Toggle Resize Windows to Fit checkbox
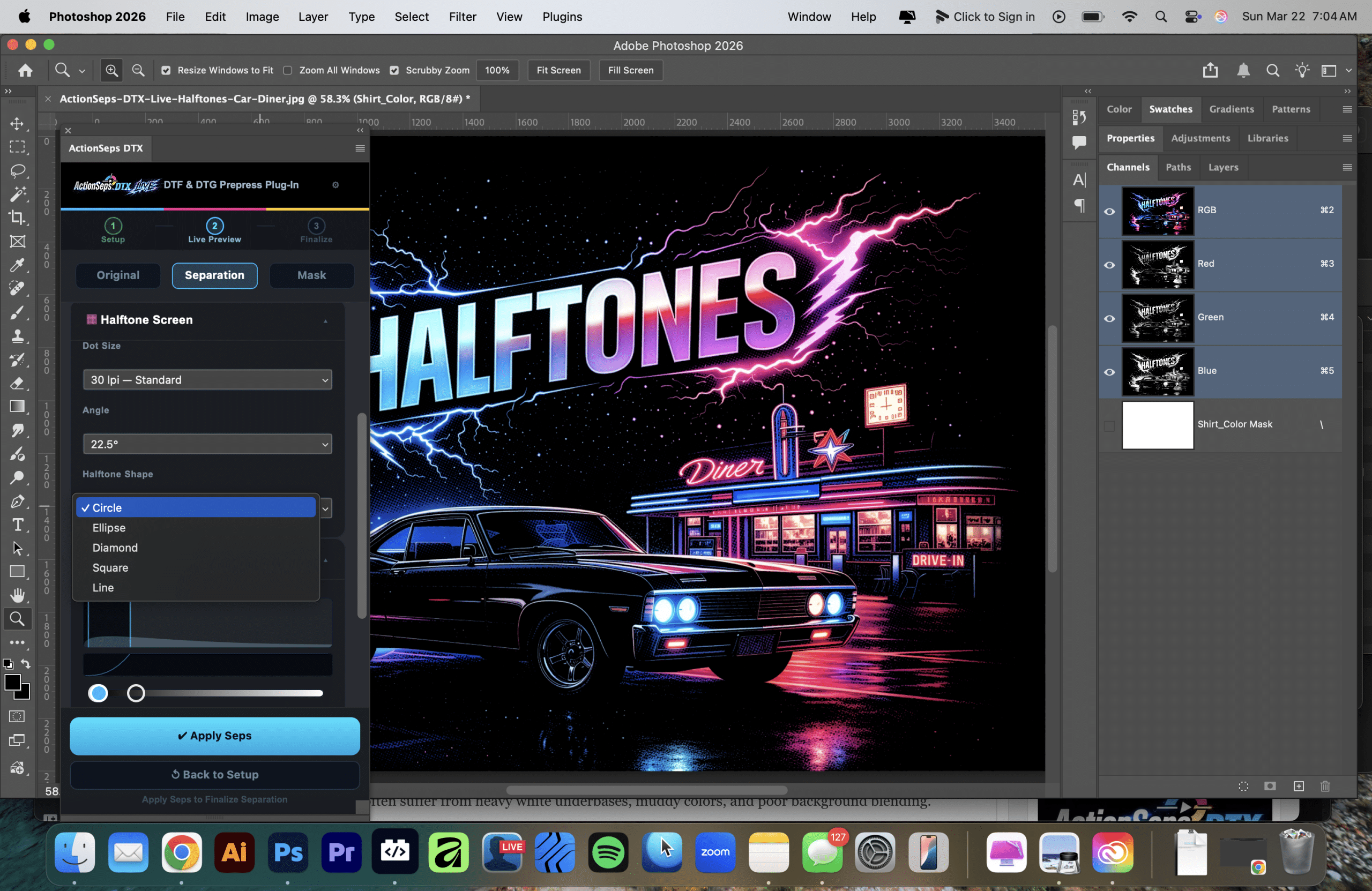Image resolution: width=1372 pixels, height=891 pixels. [166, 70]
